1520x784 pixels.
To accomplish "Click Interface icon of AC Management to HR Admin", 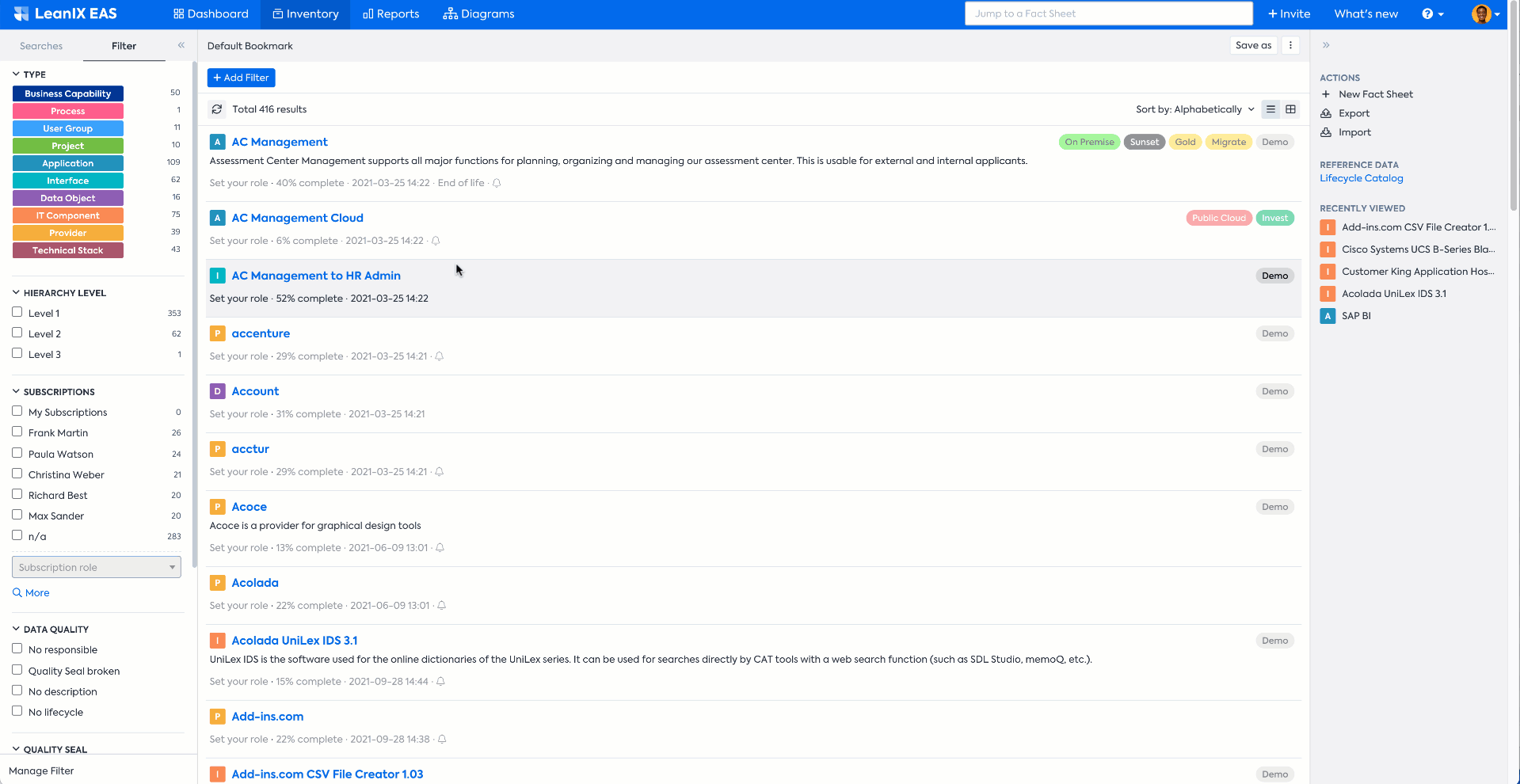I will click(x=217, y=276).
